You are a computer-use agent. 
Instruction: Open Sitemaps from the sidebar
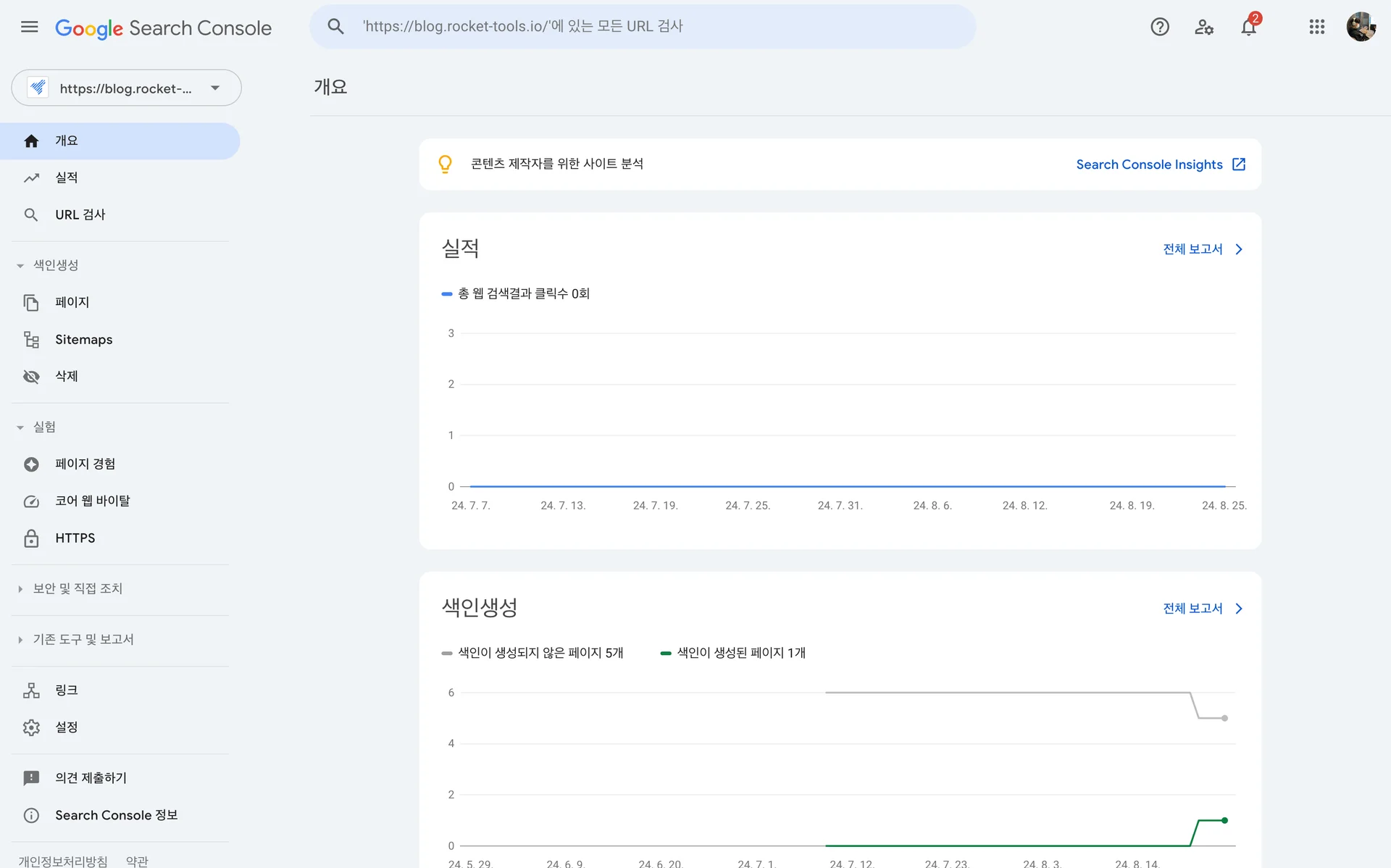pos(83,339)
